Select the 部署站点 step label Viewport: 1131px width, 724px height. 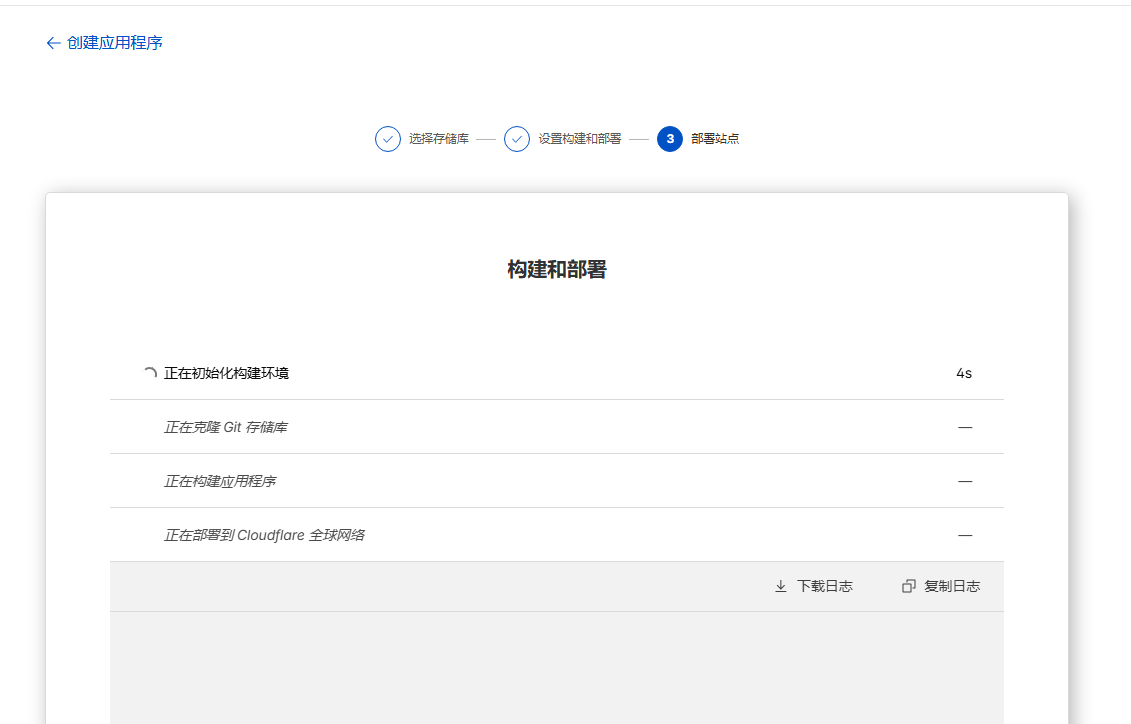[715, 139]
